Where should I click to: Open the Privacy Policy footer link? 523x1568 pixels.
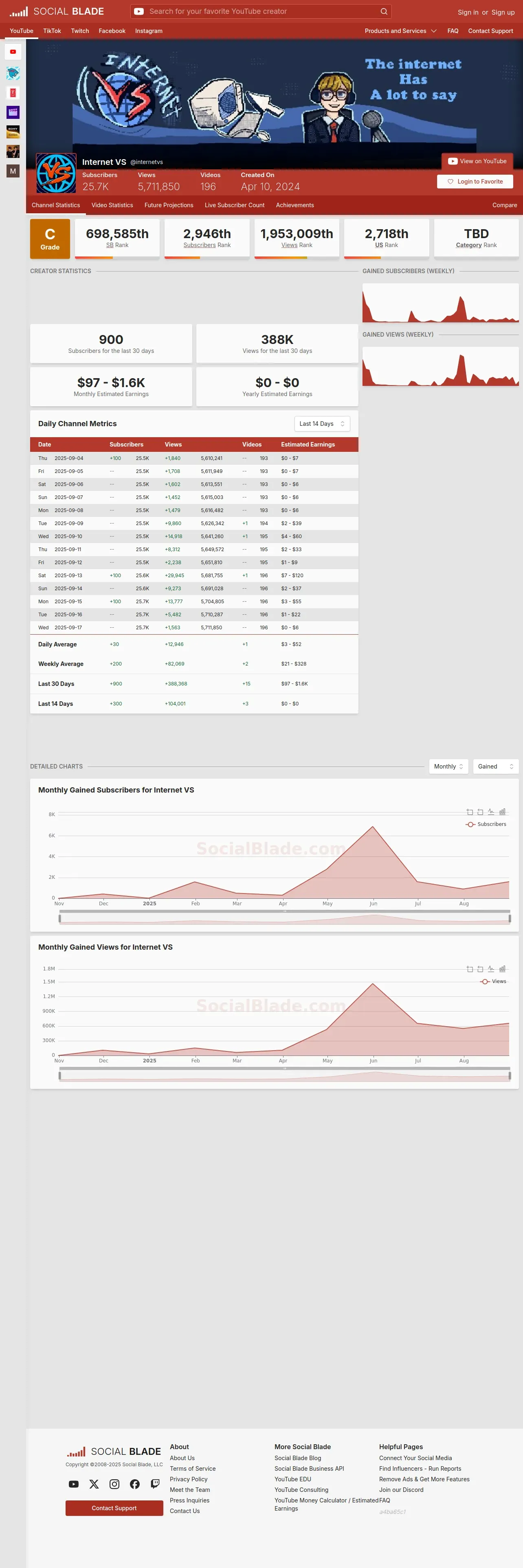[189, 1479]
